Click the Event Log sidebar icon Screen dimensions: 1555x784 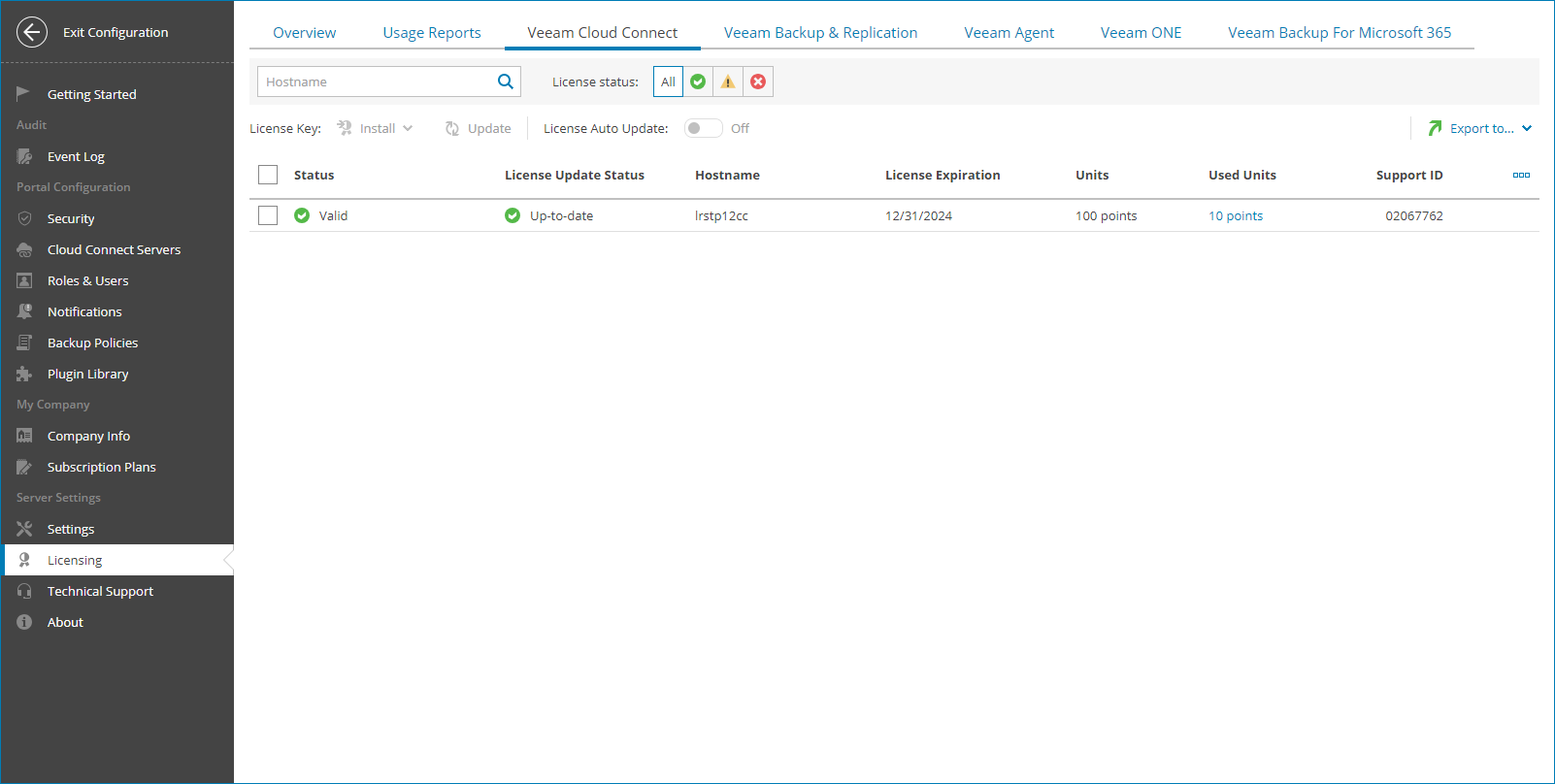[24, 156]
